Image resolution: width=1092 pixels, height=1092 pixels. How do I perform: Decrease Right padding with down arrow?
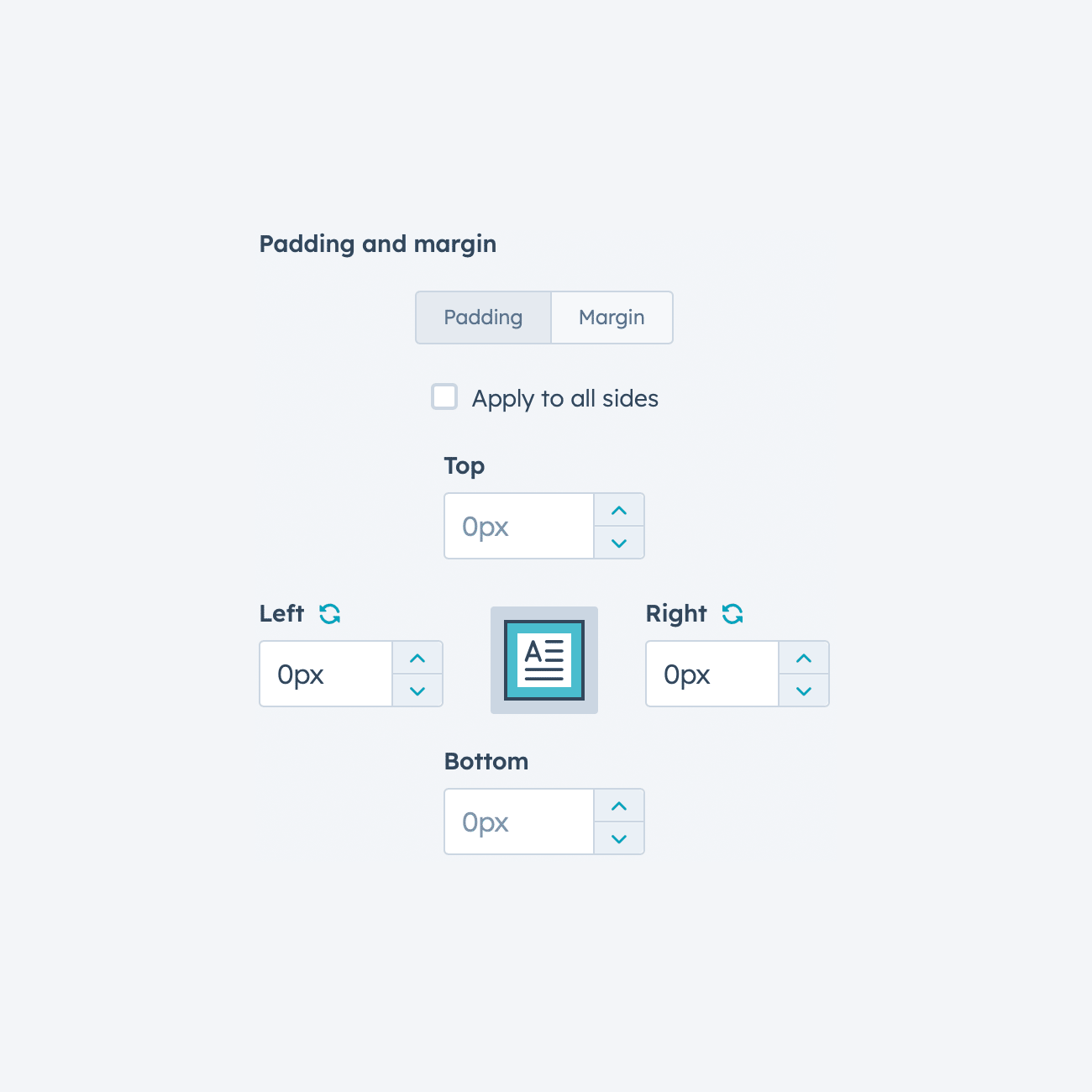pos(804,690)
